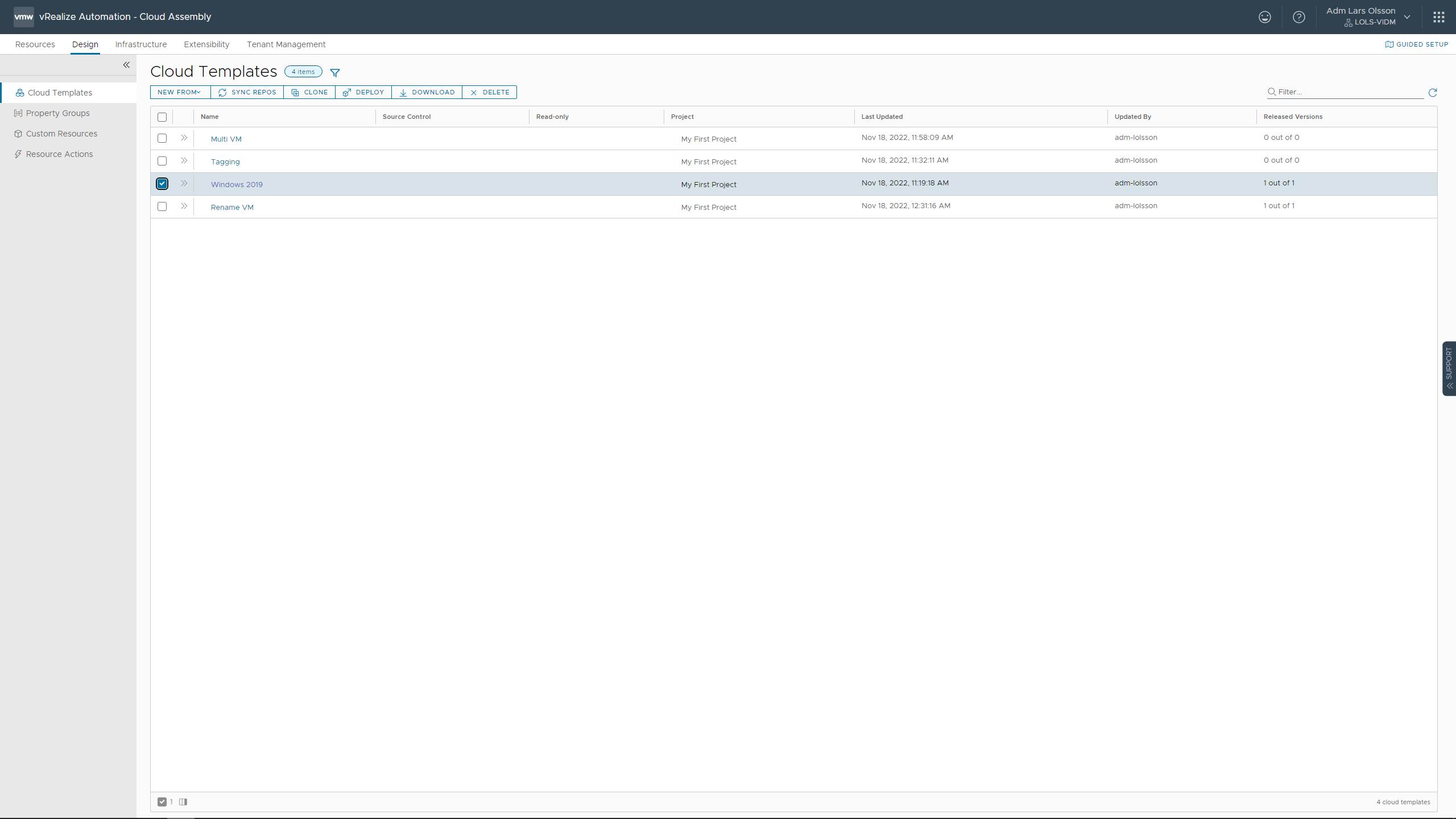Switch to the Design tab
This screenshot has height=819, width=1456.
[x=85, y=44]
